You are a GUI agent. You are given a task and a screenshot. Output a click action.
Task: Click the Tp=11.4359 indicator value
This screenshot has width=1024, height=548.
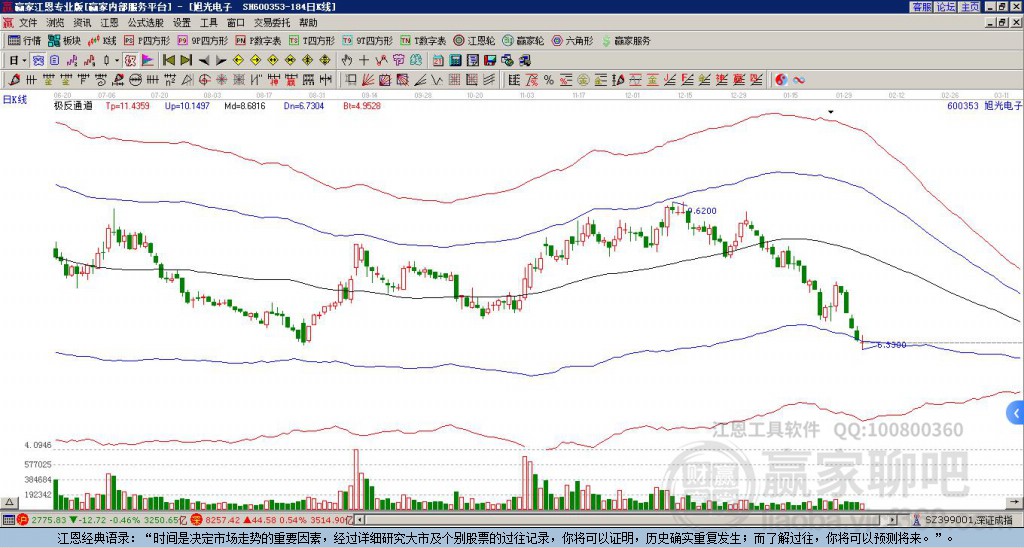point(127,105)
